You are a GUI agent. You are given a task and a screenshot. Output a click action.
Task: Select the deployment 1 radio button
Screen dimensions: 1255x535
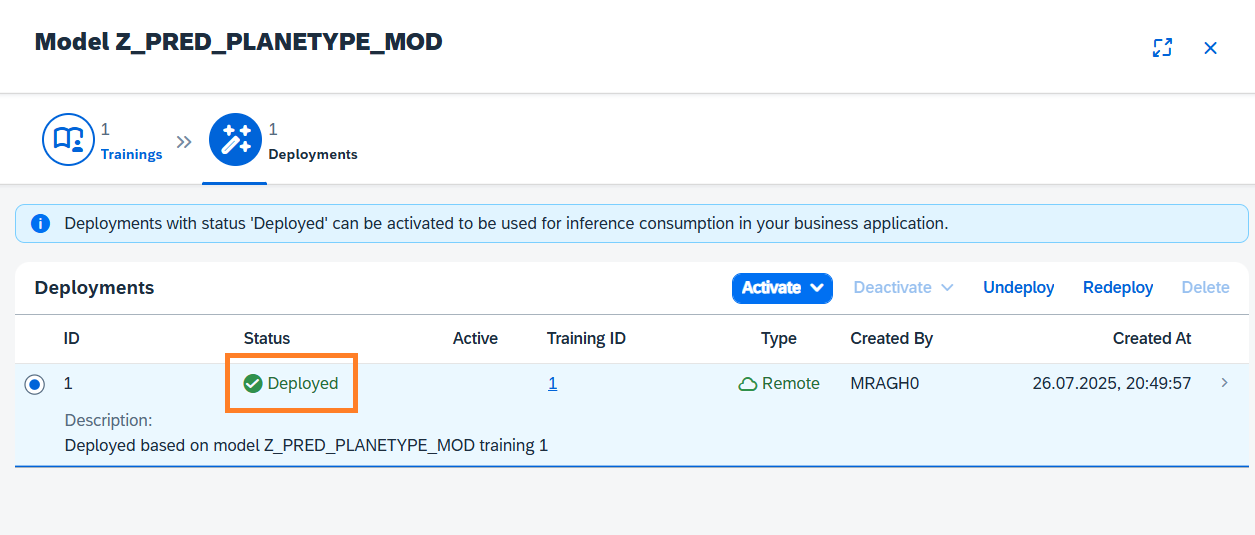tap(35, 384)
